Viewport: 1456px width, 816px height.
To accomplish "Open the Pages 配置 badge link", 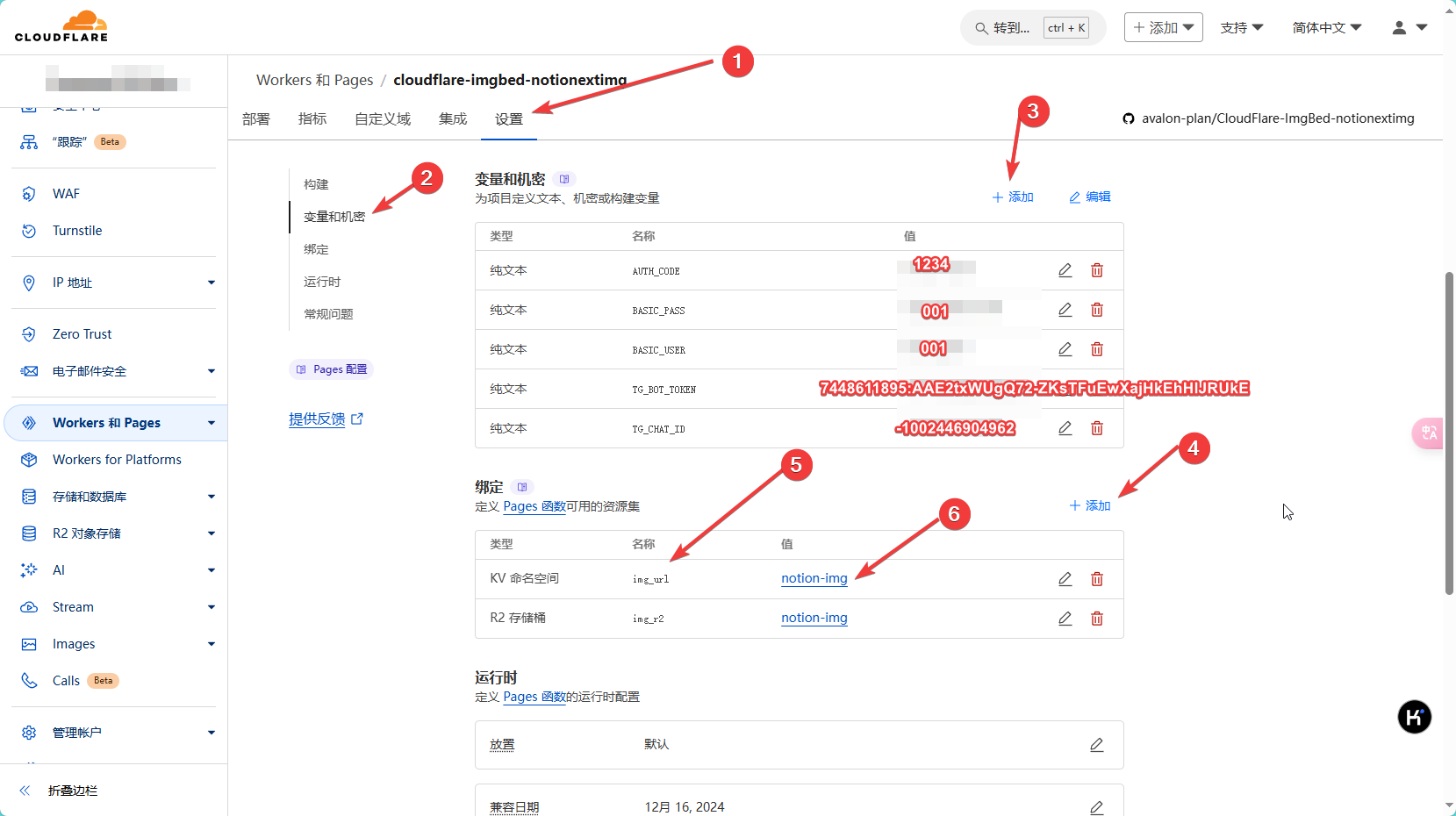I will pos(332,369).
